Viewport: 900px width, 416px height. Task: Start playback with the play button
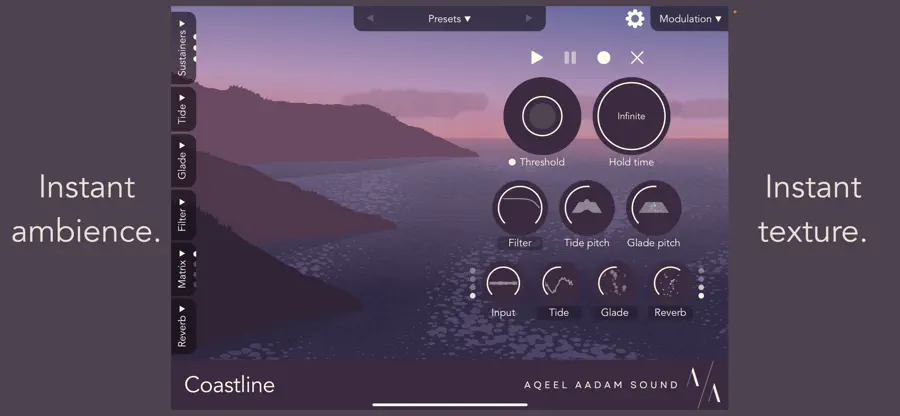537,57
